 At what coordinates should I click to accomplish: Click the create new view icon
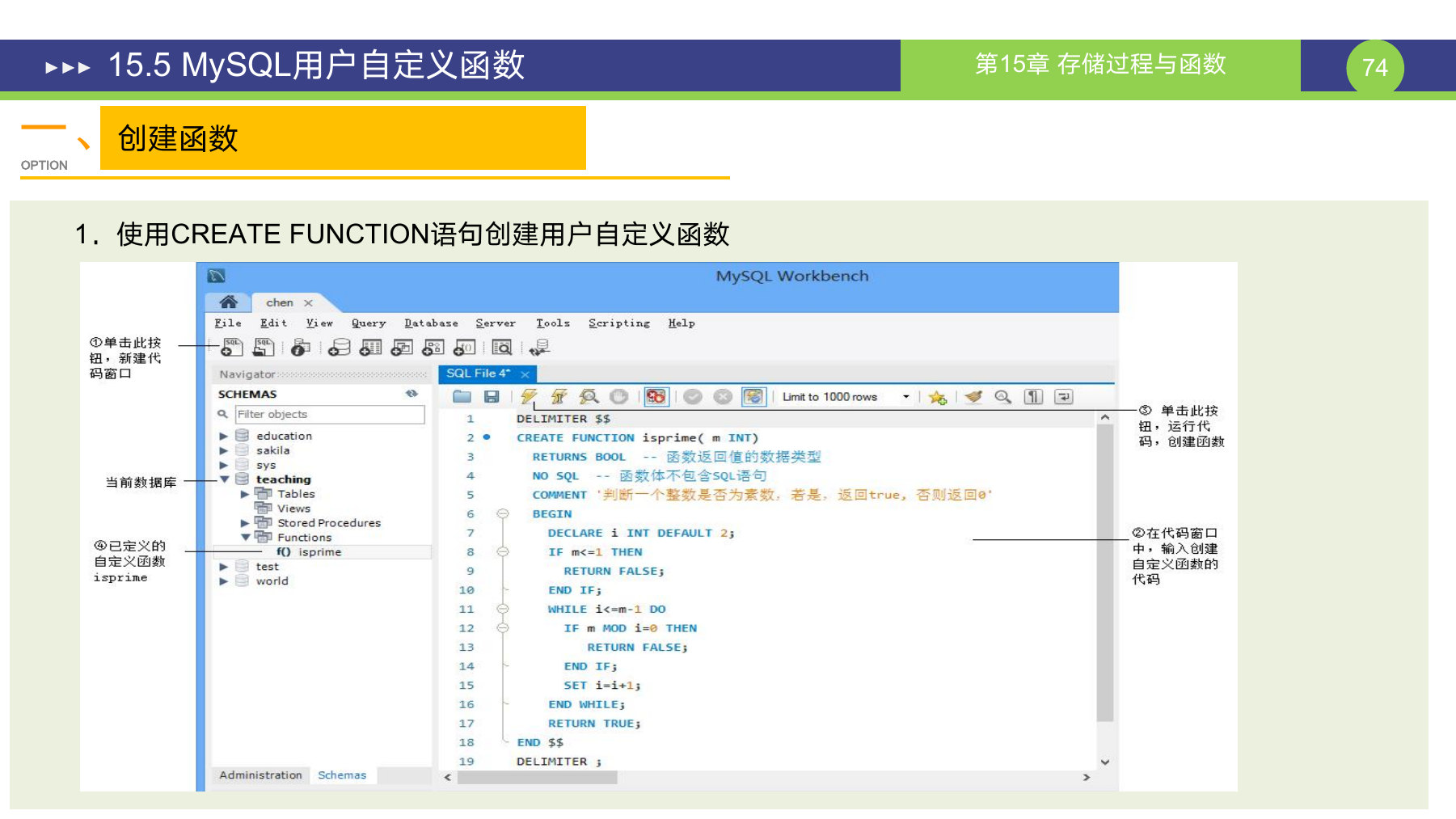(402, 347)
